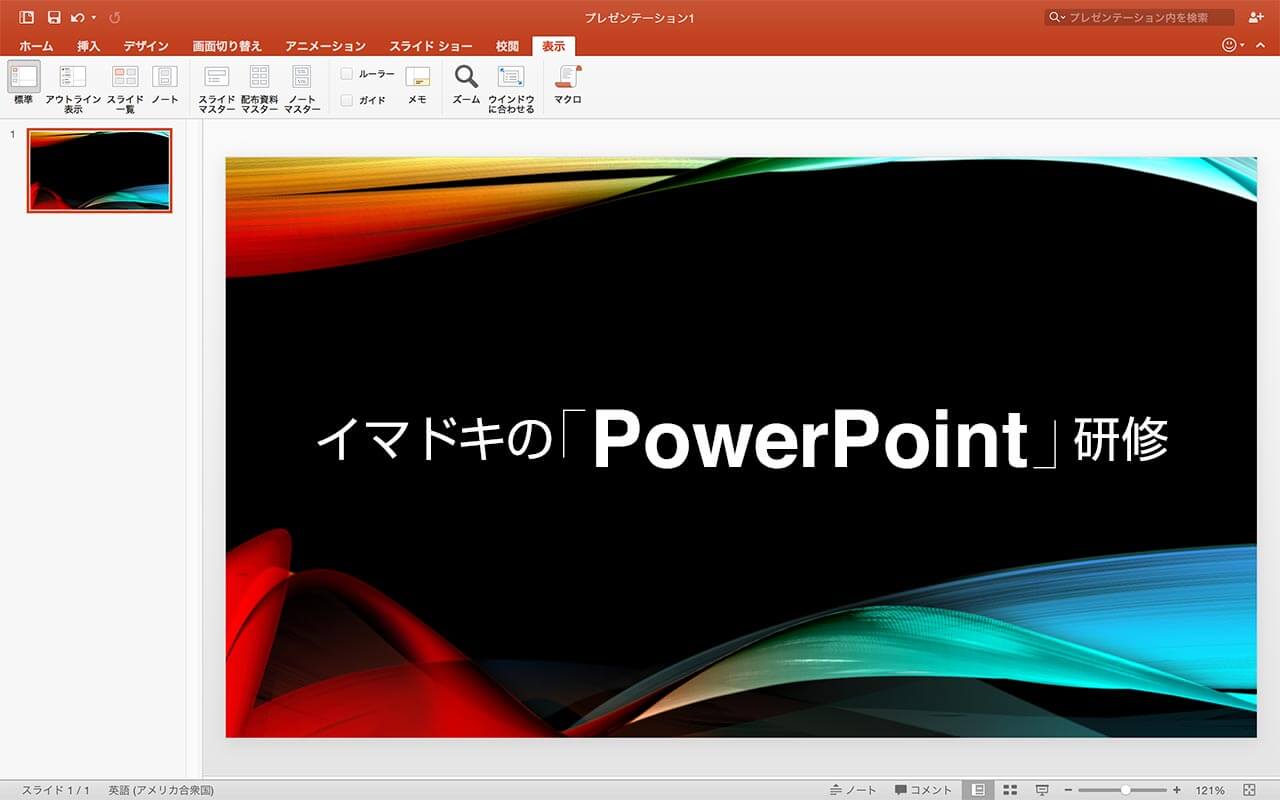The width and height of the screenshot is (1280, 800).
Task: Select the 標準 (Normal) view icon
Action: pyautogui.click(x=24, y=77)
